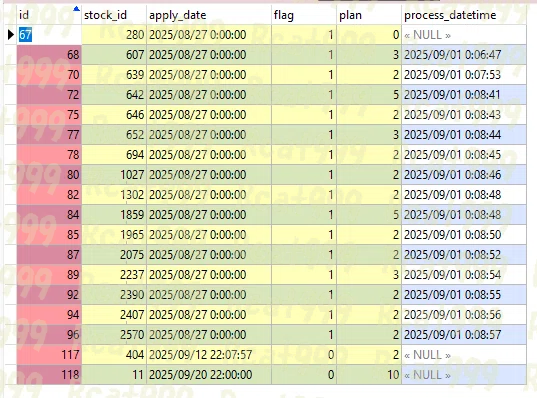Click stock_id cell 1302
The image size is (537, 398).
point(114,195)
